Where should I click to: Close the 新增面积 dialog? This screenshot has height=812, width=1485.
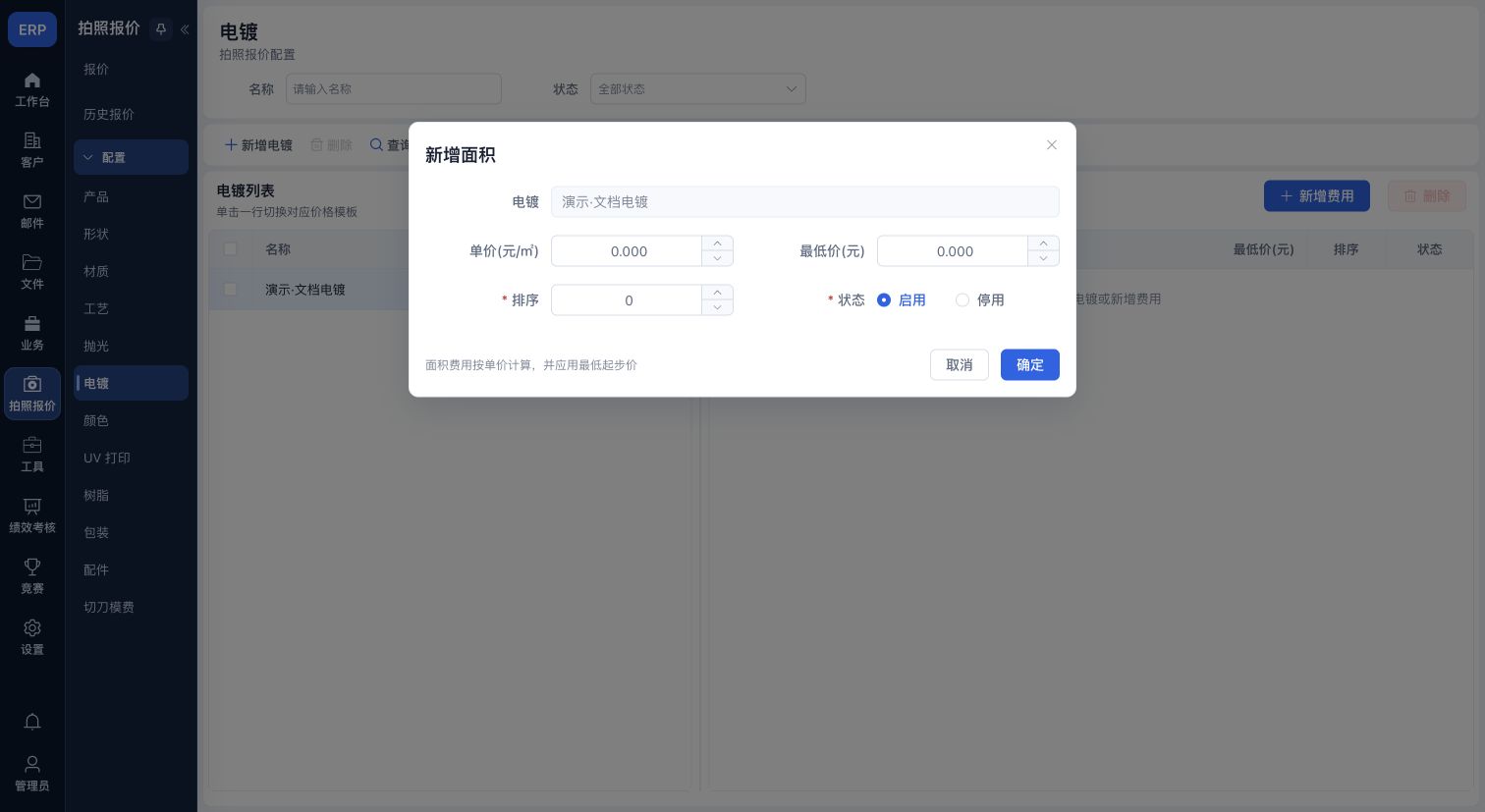pyautogui.click(x=1052, y=145)
